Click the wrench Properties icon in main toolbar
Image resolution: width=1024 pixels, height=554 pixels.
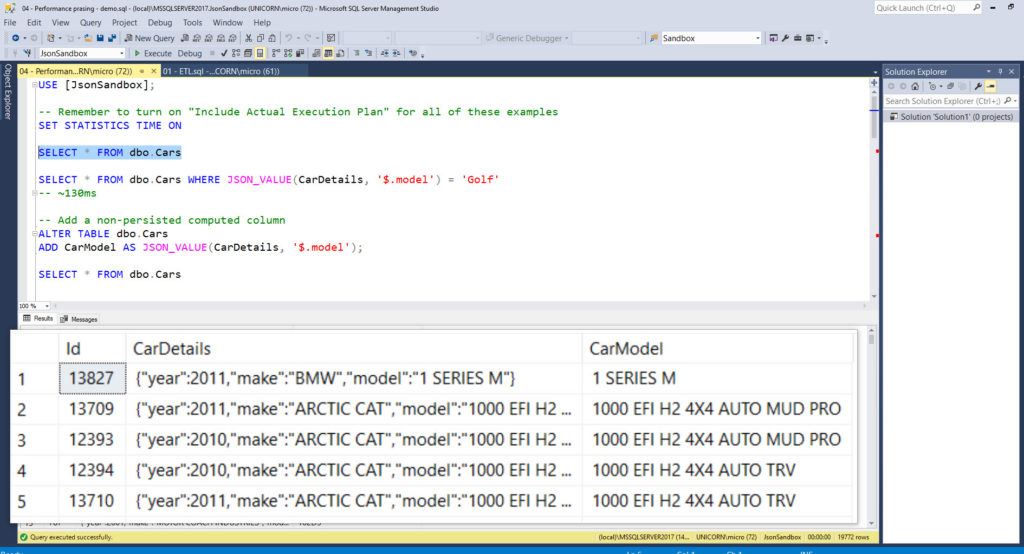coord(785,38)
